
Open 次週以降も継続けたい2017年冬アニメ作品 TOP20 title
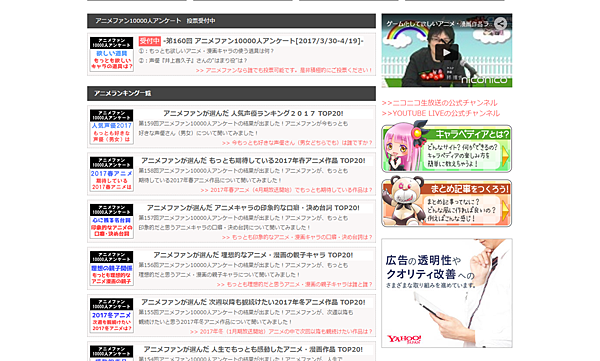[253, 302]
